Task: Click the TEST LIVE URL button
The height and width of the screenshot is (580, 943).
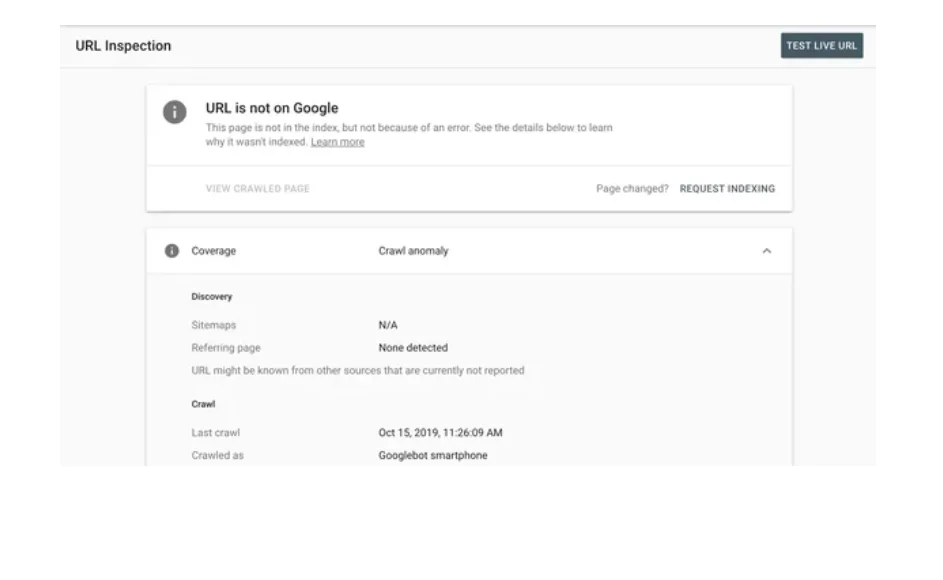Action: [822, 45]
